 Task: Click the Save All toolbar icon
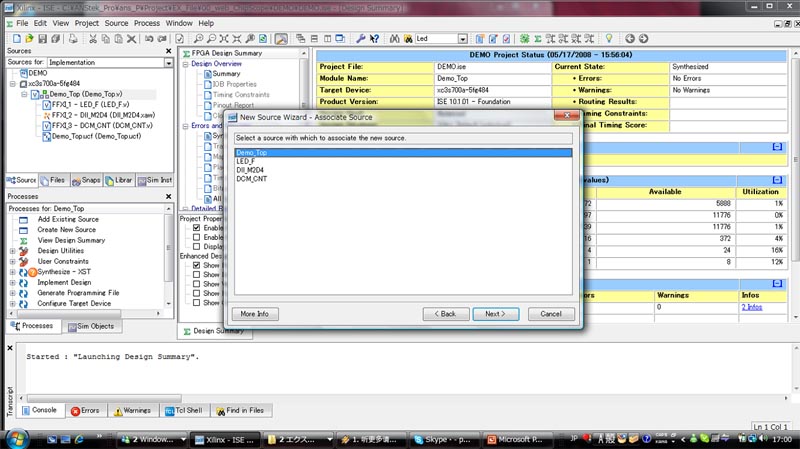56,39
